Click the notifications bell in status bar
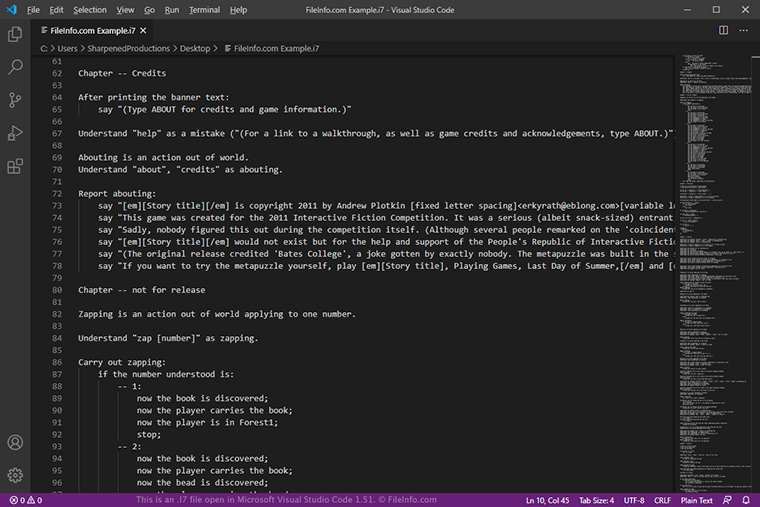 pyautogui.click(x=747, y=500)
